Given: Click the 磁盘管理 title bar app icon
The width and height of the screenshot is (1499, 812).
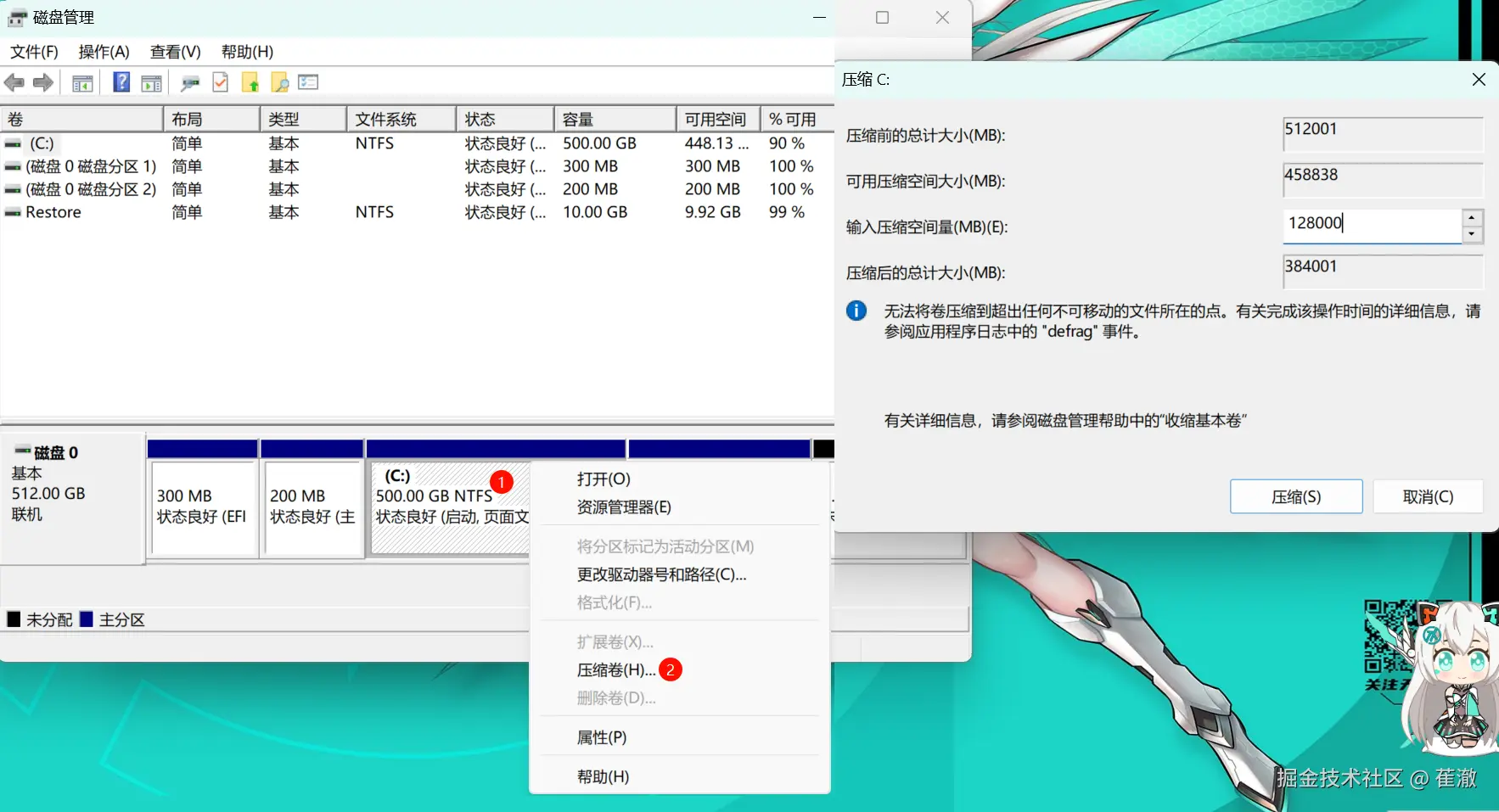Looking at the screenshot, I should pos(17,18).
